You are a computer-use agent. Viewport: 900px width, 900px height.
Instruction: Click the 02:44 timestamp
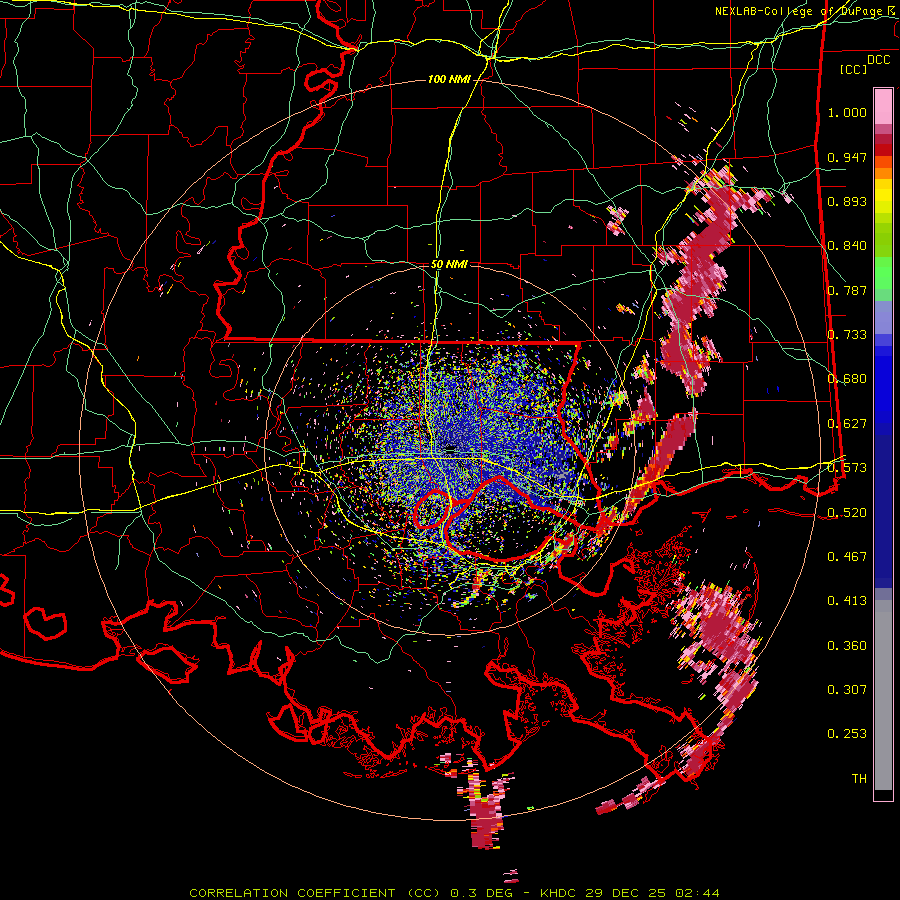tap(696, 893)
